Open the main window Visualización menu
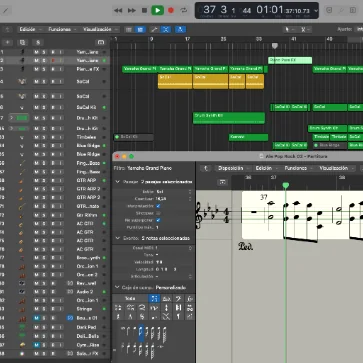Image resolution: width=363 pixels, height=363 pixels. pos(100,29)
